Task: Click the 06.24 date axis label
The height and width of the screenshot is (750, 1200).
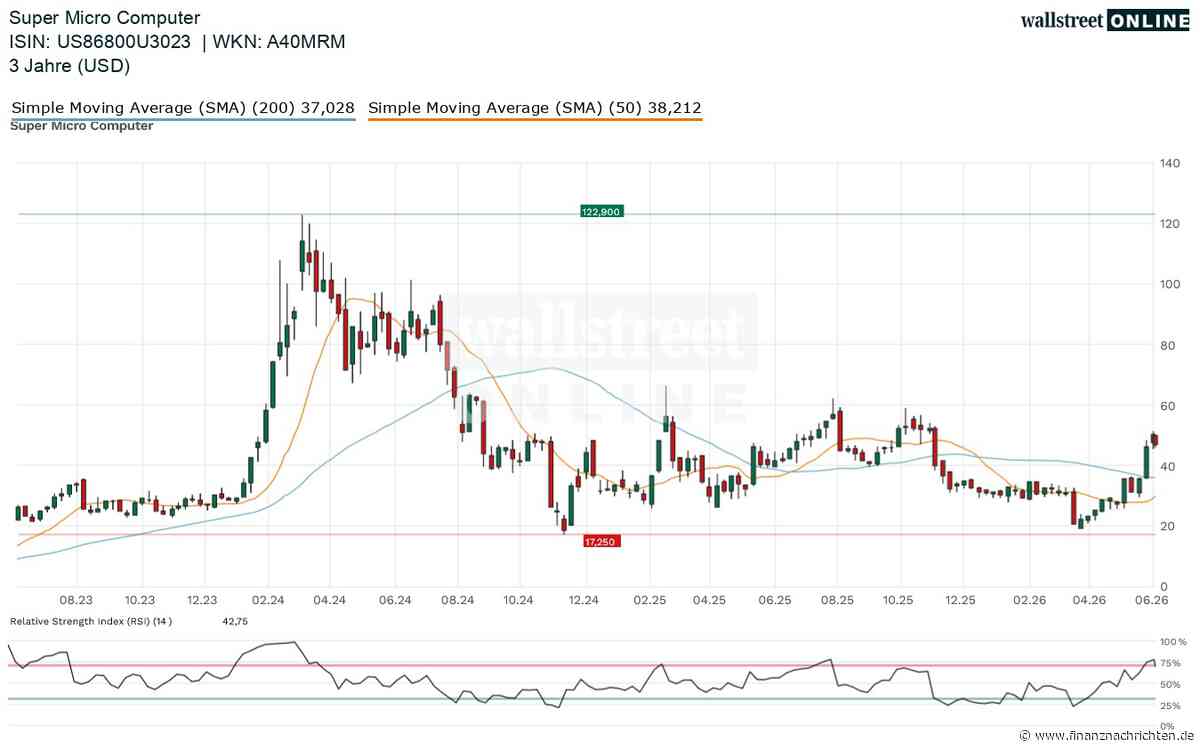Action: [x=395, y=600]
